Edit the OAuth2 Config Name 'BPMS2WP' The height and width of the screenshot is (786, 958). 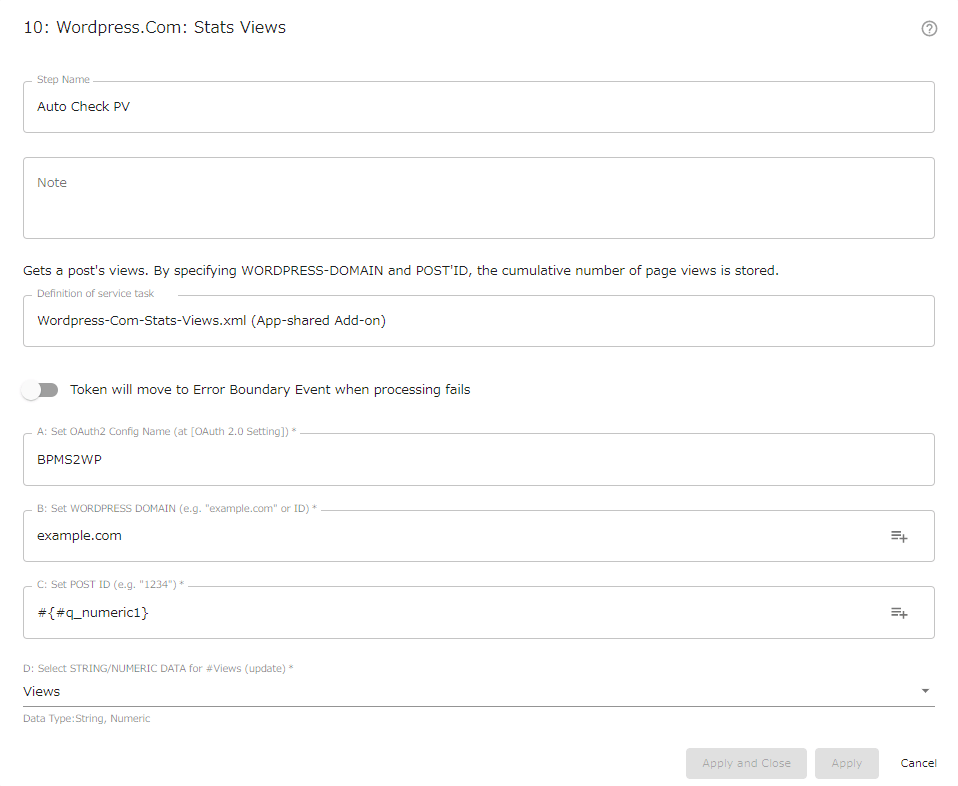(x=479, y=460)
